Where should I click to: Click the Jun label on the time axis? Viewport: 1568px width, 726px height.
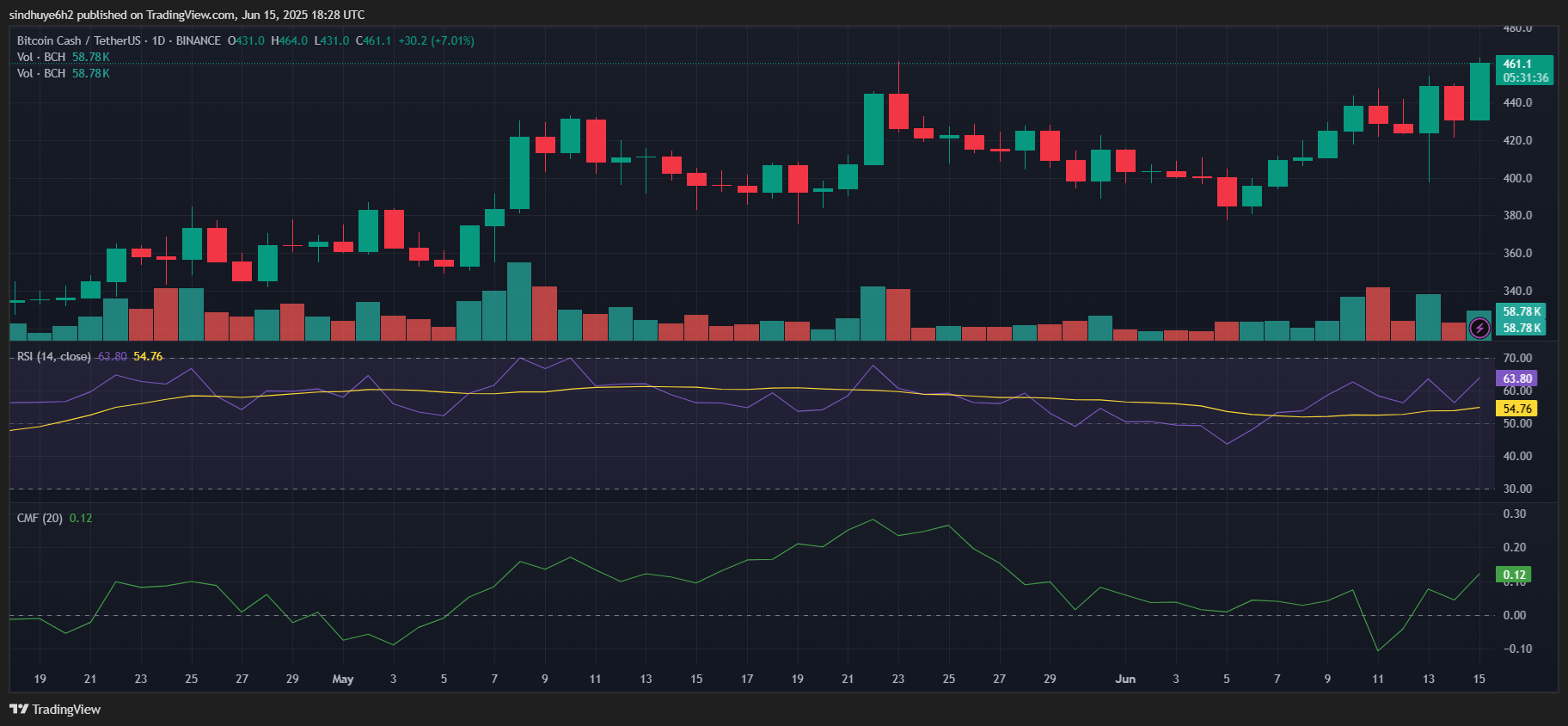click(x=1125, y=679)
